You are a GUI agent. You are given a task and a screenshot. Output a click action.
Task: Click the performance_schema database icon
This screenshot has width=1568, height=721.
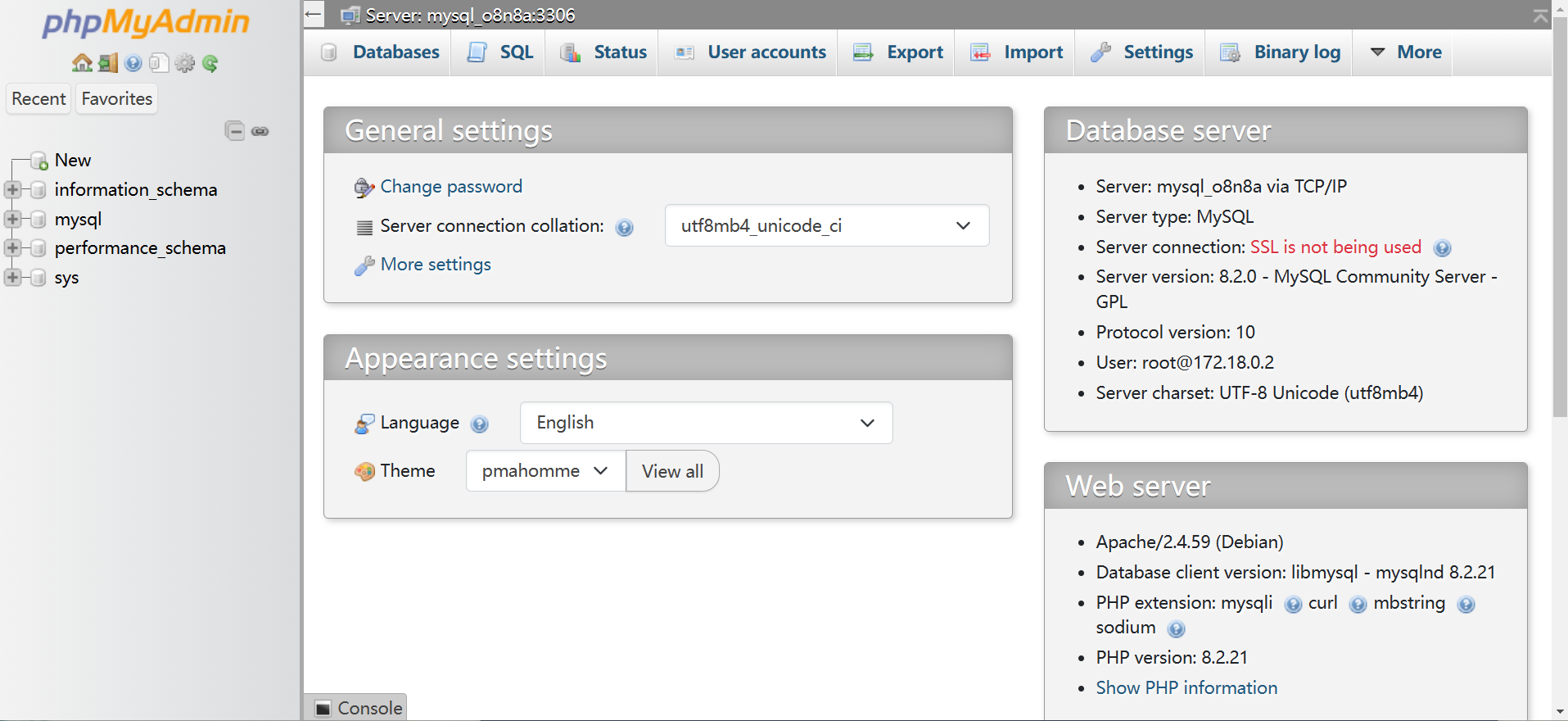click(38, 248)
